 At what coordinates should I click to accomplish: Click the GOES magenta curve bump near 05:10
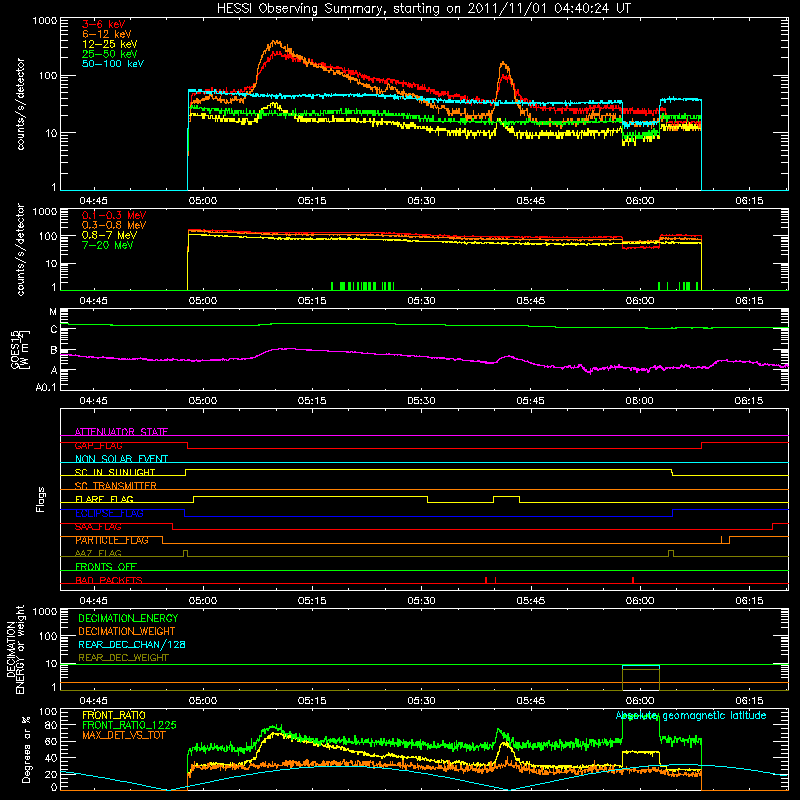286,349
